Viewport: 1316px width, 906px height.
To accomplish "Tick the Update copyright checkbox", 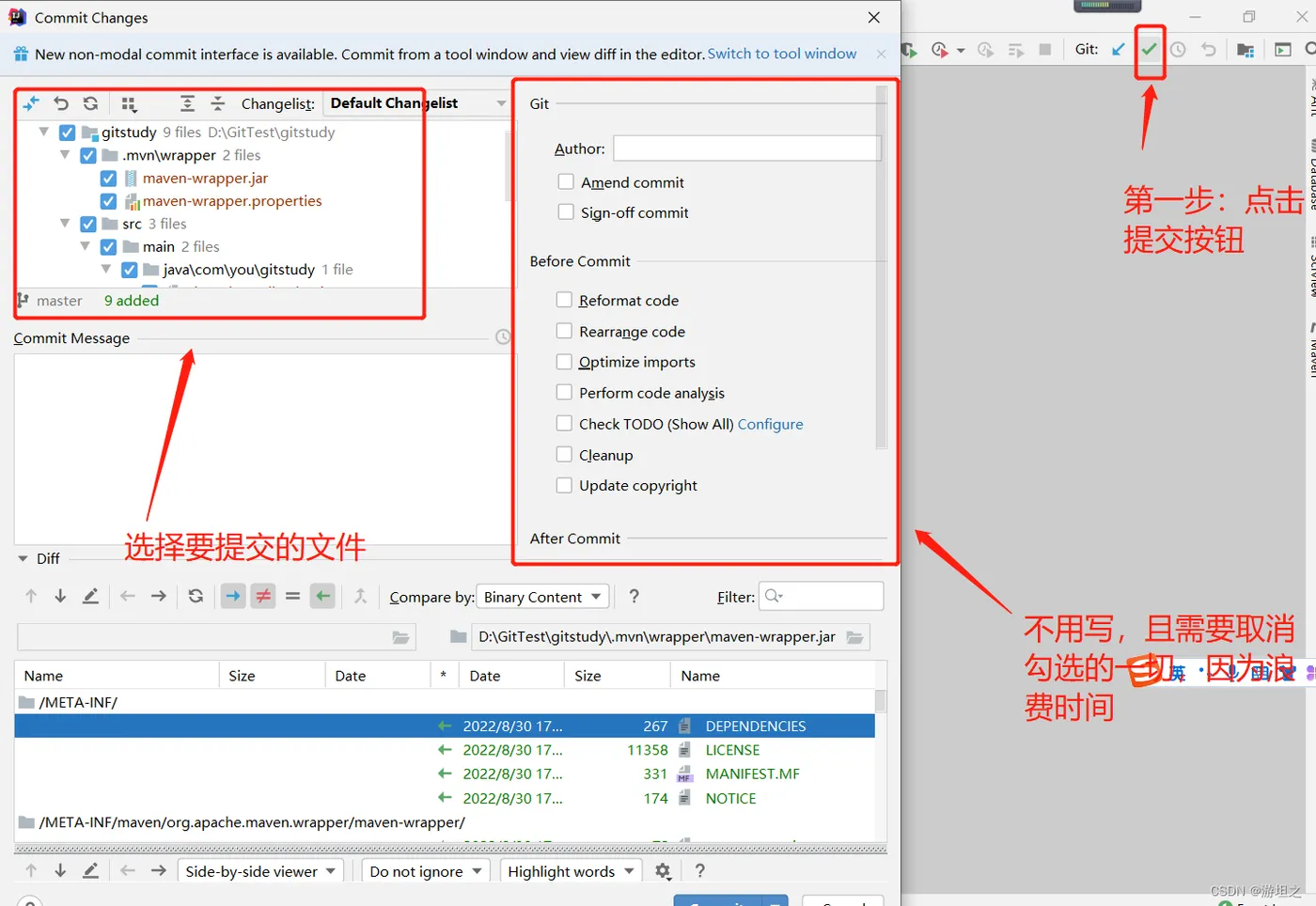I will coord(564,485).
